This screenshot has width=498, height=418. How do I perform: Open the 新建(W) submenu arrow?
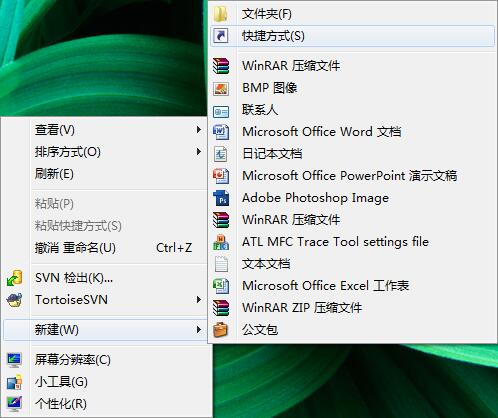pyautogui.click(x=199, y=330)
